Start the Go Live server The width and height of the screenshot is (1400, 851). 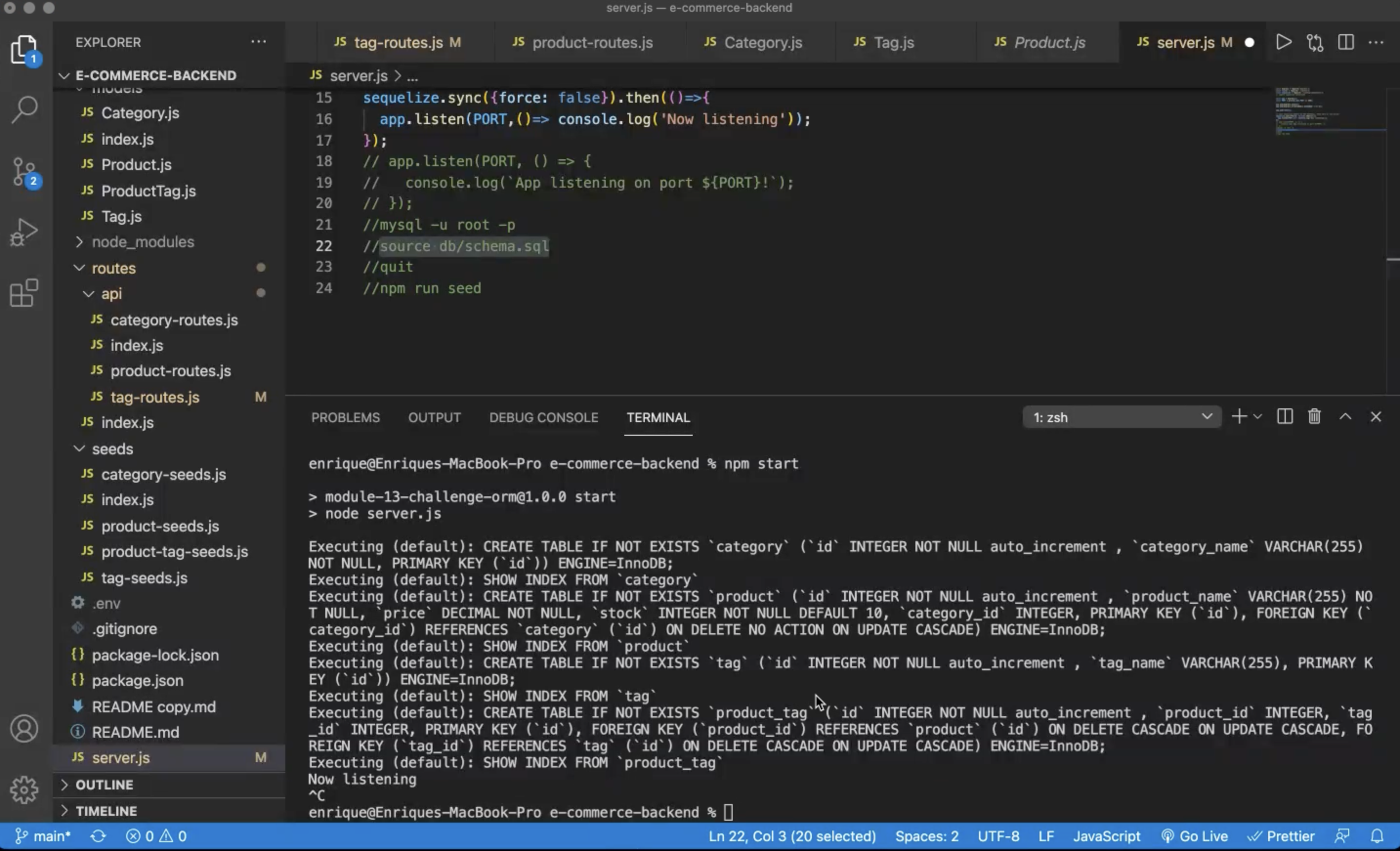coord(1194,836)
